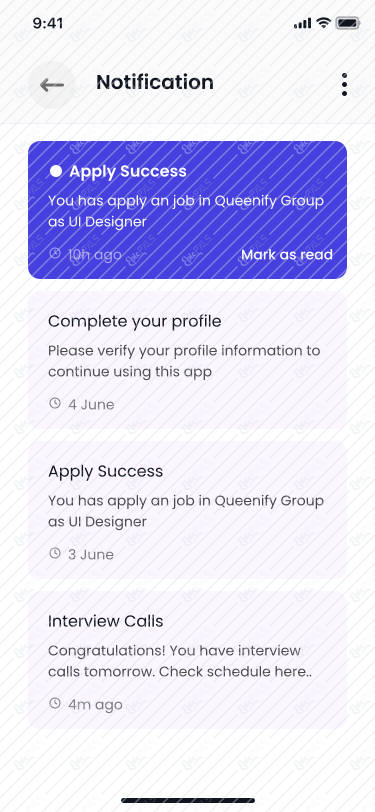Open the three-dot more options menu

pos(344,84)
